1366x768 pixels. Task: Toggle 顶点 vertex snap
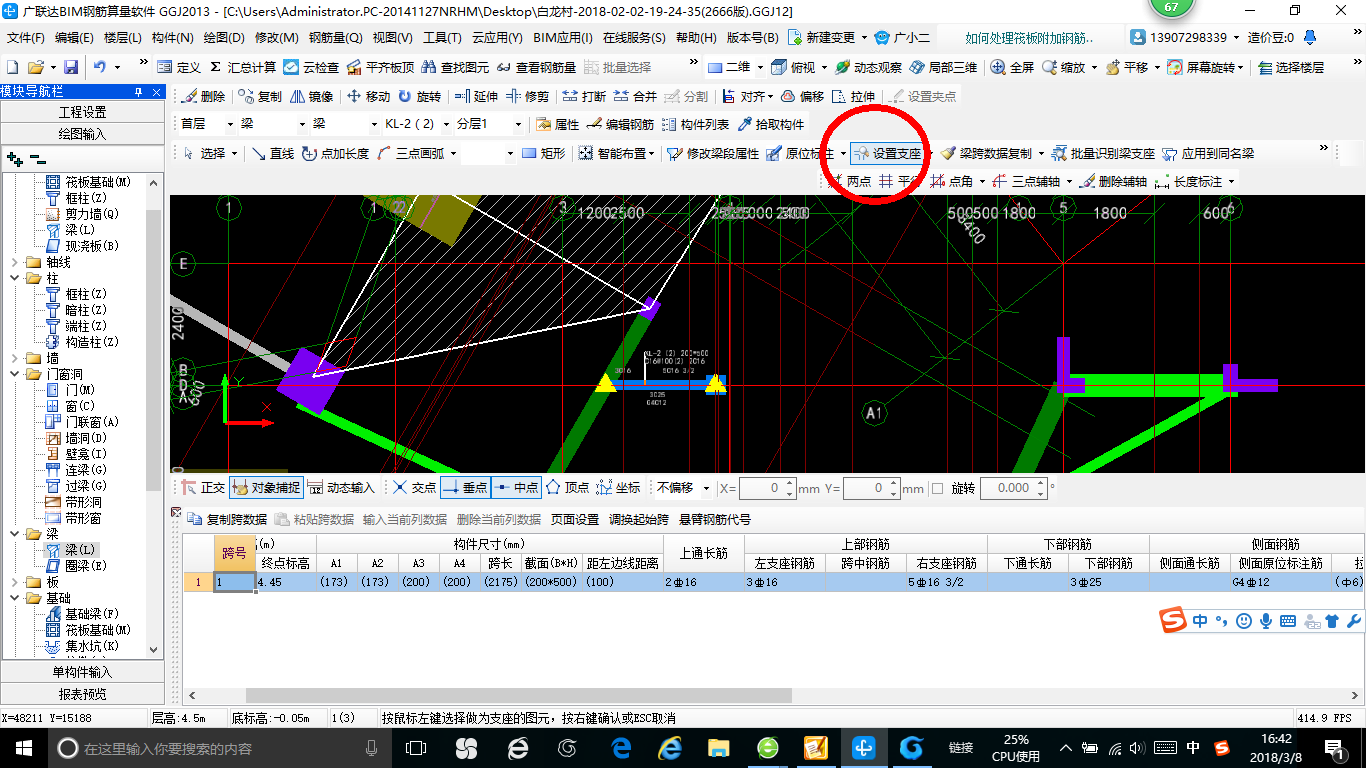(567, 488)
